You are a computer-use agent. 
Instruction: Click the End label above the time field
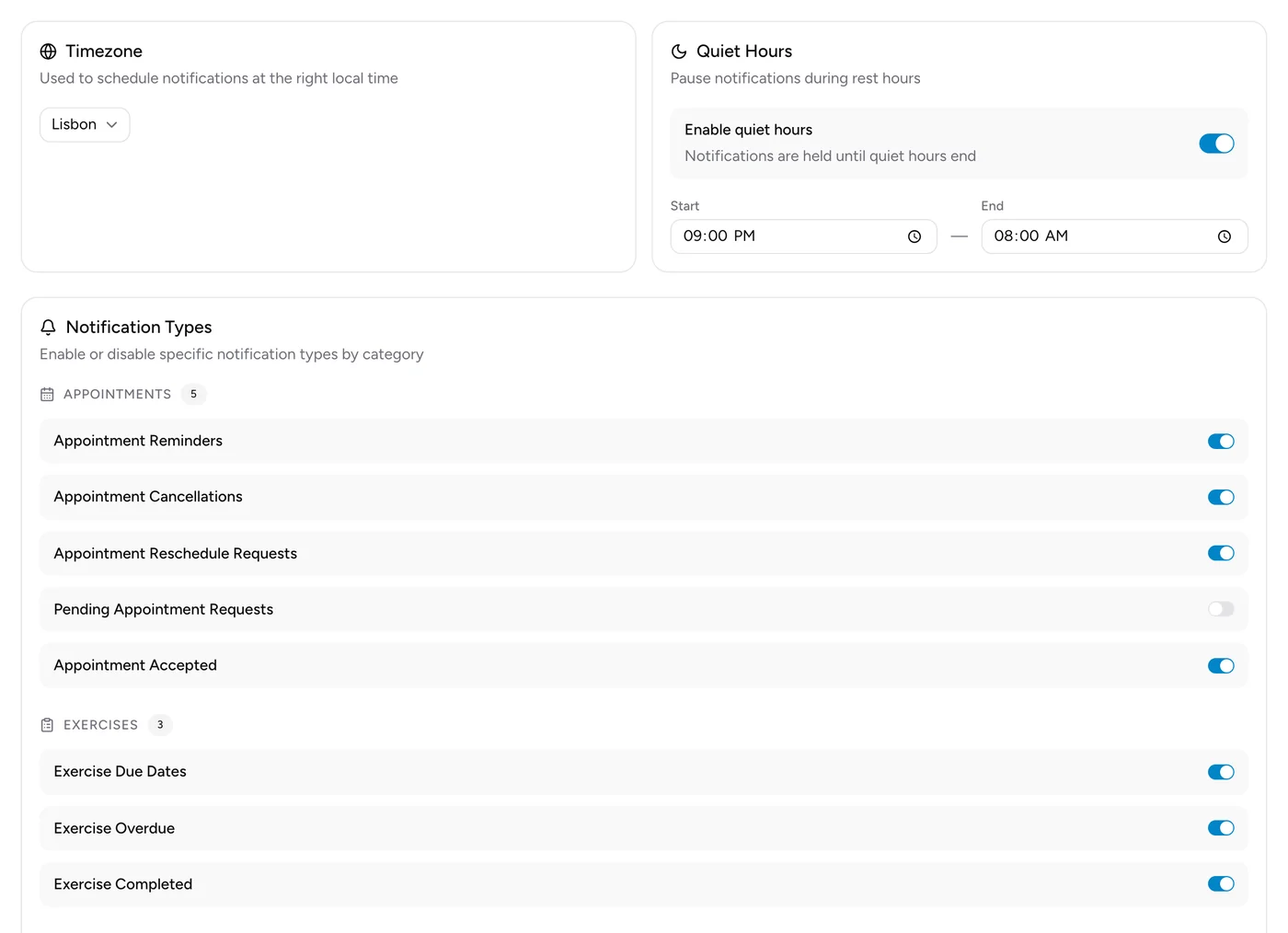tap(992, 206)
